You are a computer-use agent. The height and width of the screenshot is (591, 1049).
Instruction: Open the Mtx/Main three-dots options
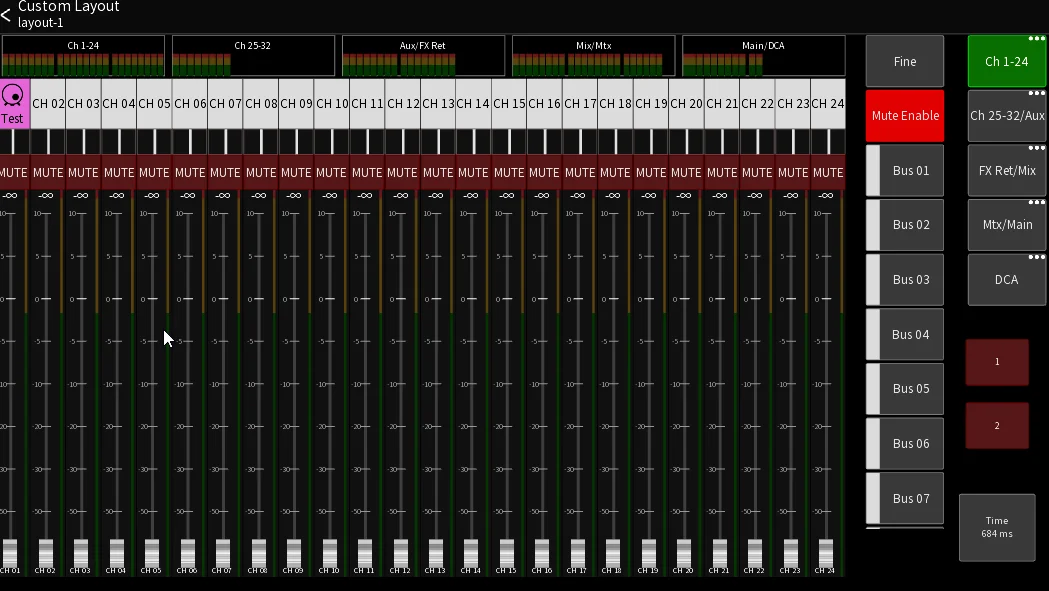(1036, 202)
